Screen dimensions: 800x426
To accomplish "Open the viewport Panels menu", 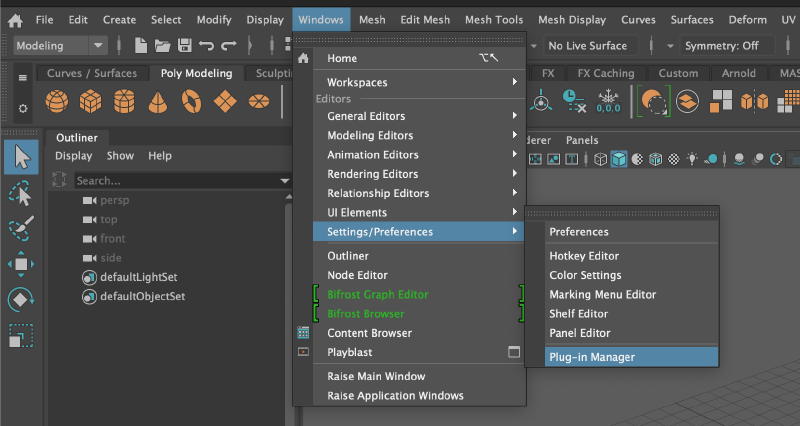I will pyautogui.click(x=582, y=140).
